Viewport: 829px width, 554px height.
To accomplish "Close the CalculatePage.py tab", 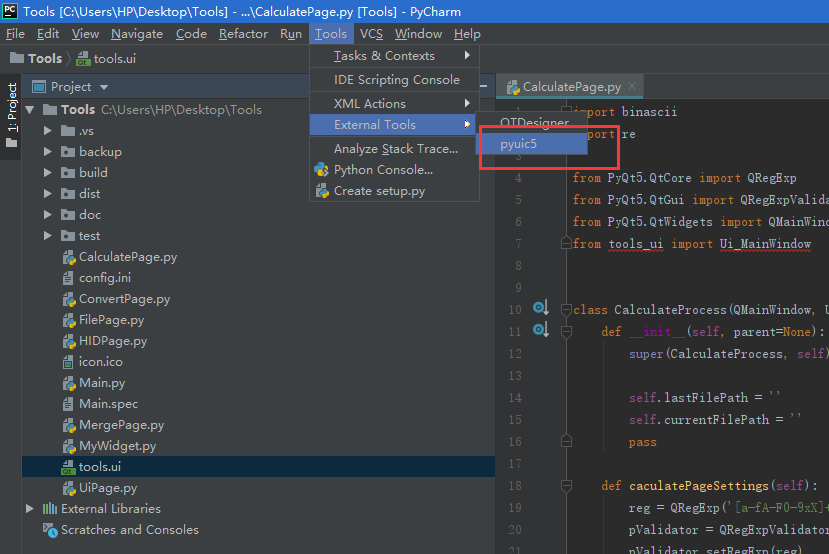I will pos(632,86).
